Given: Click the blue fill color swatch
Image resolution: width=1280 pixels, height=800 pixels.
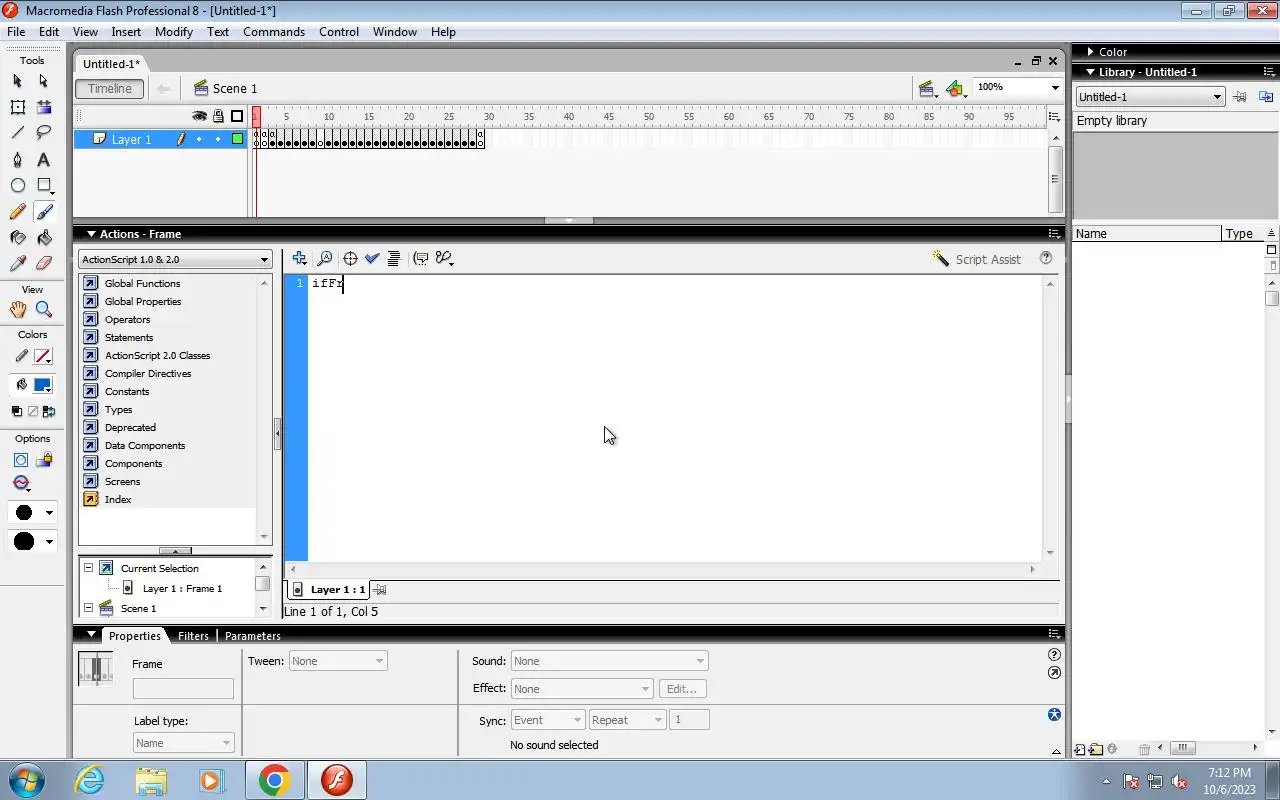Looking at the screenshot, I should (x=43, y=385).
